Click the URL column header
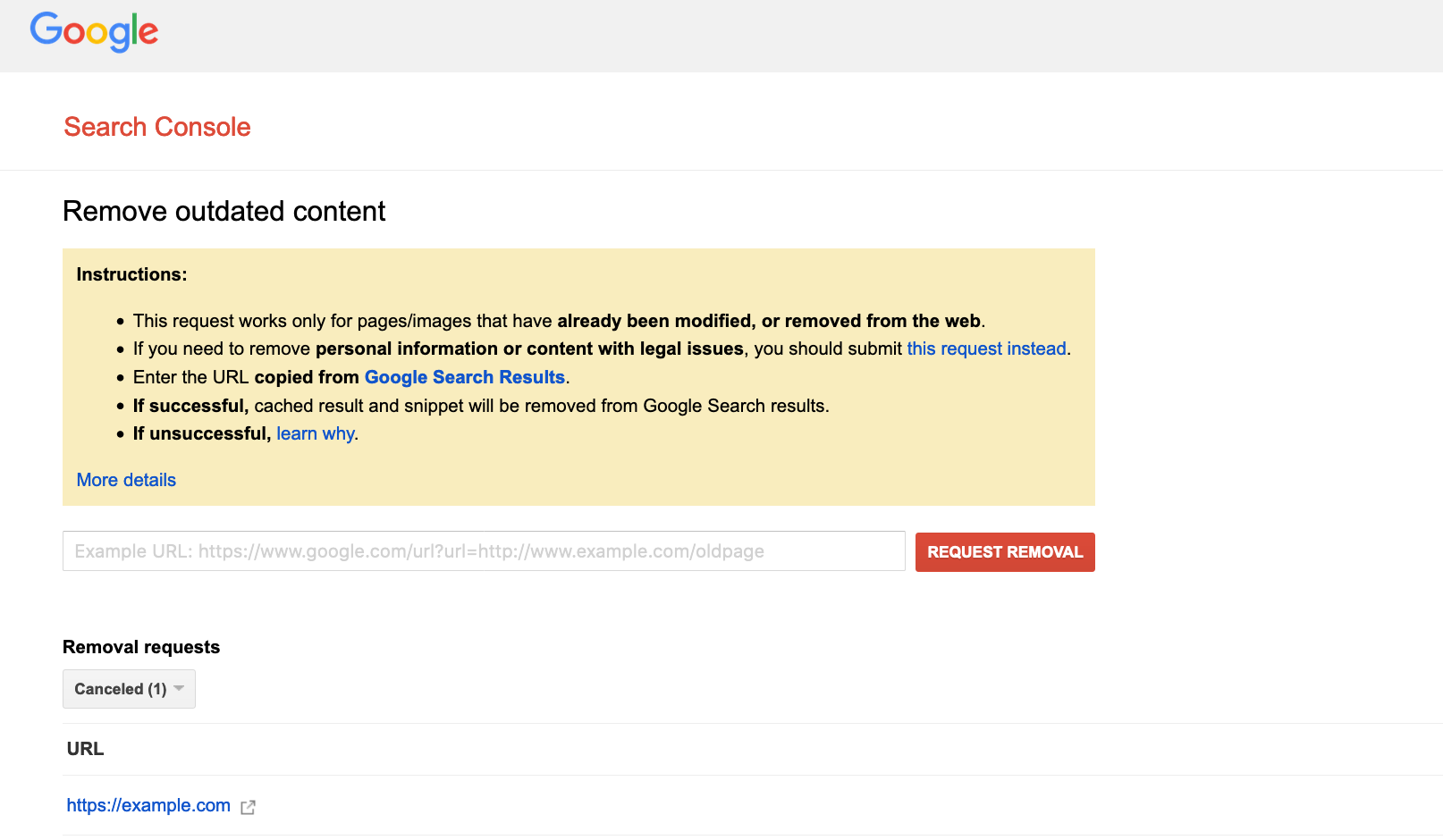This screenshot has width=1443, height=840. (85, 749)
